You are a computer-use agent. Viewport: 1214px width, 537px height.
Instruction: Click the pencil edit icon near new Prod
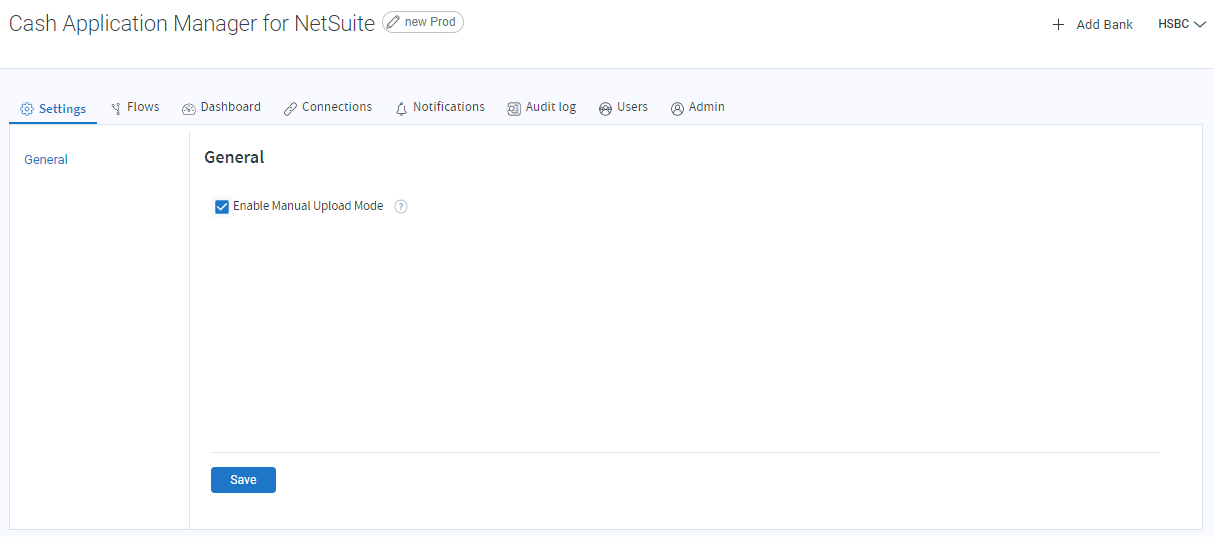393,22
